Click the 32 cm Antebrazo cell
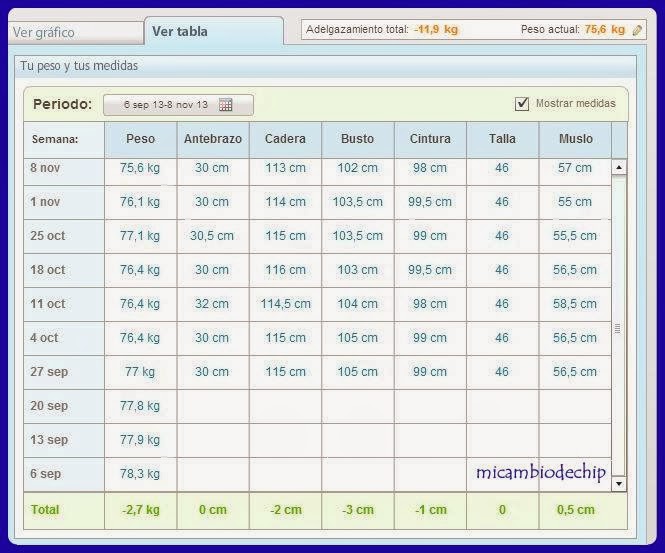This screenshot has width=665, height=553. point(212,304)
